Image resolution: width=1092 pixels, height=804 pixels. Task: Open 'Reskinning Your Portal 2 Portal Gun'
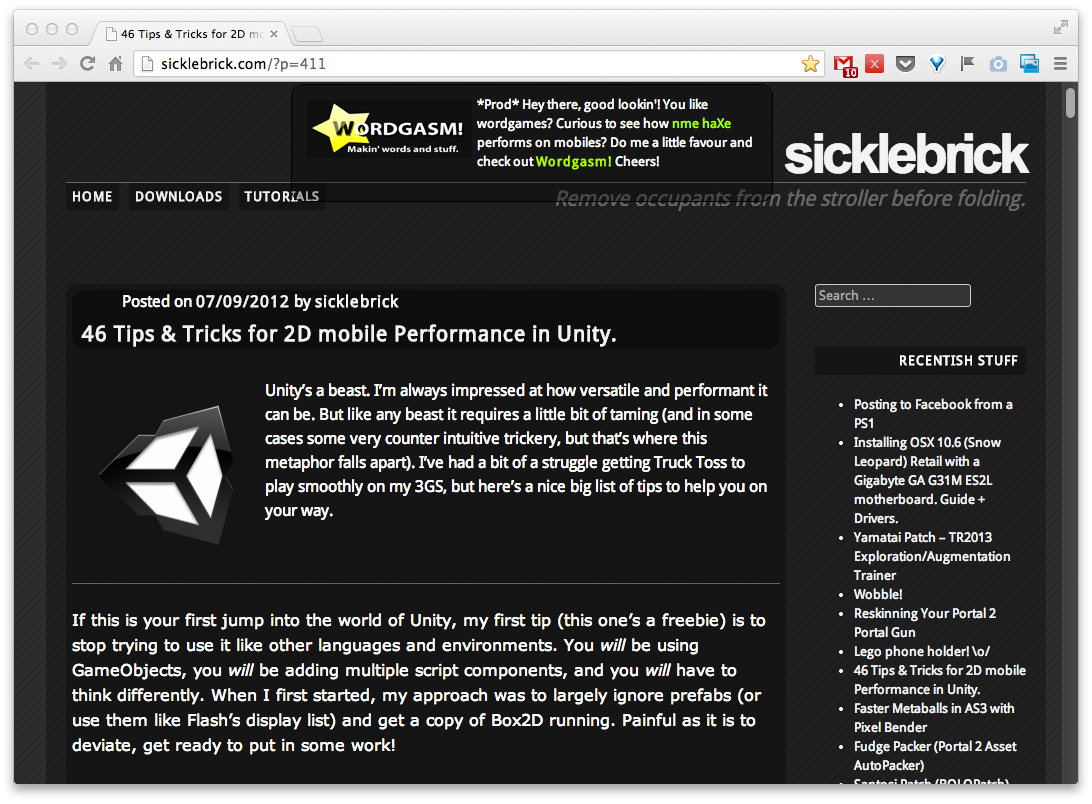925,623
